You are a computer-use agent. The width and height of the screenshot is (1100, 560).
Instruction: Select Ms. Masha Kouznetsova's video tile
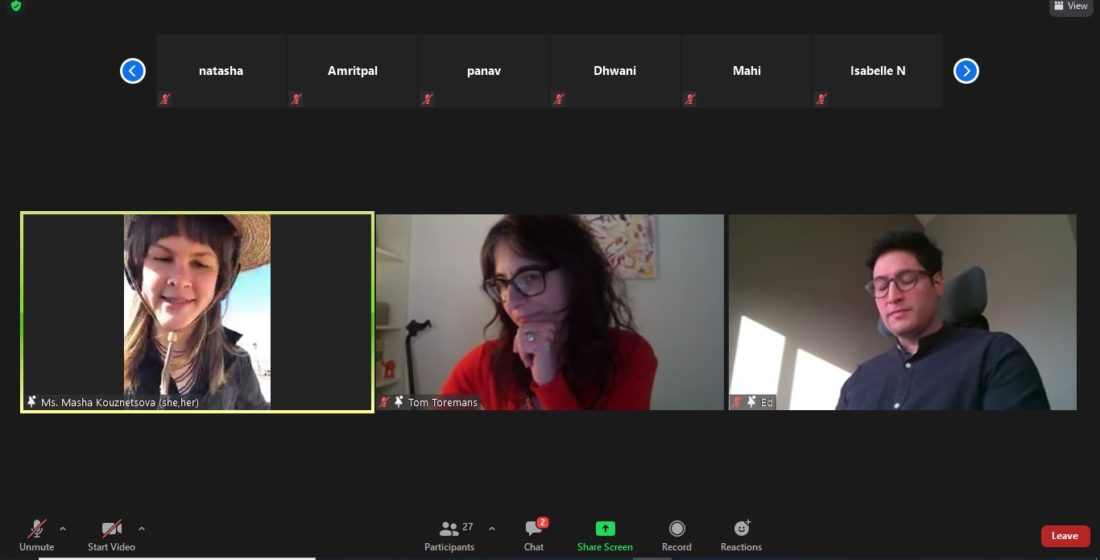(x=197, y=312)
